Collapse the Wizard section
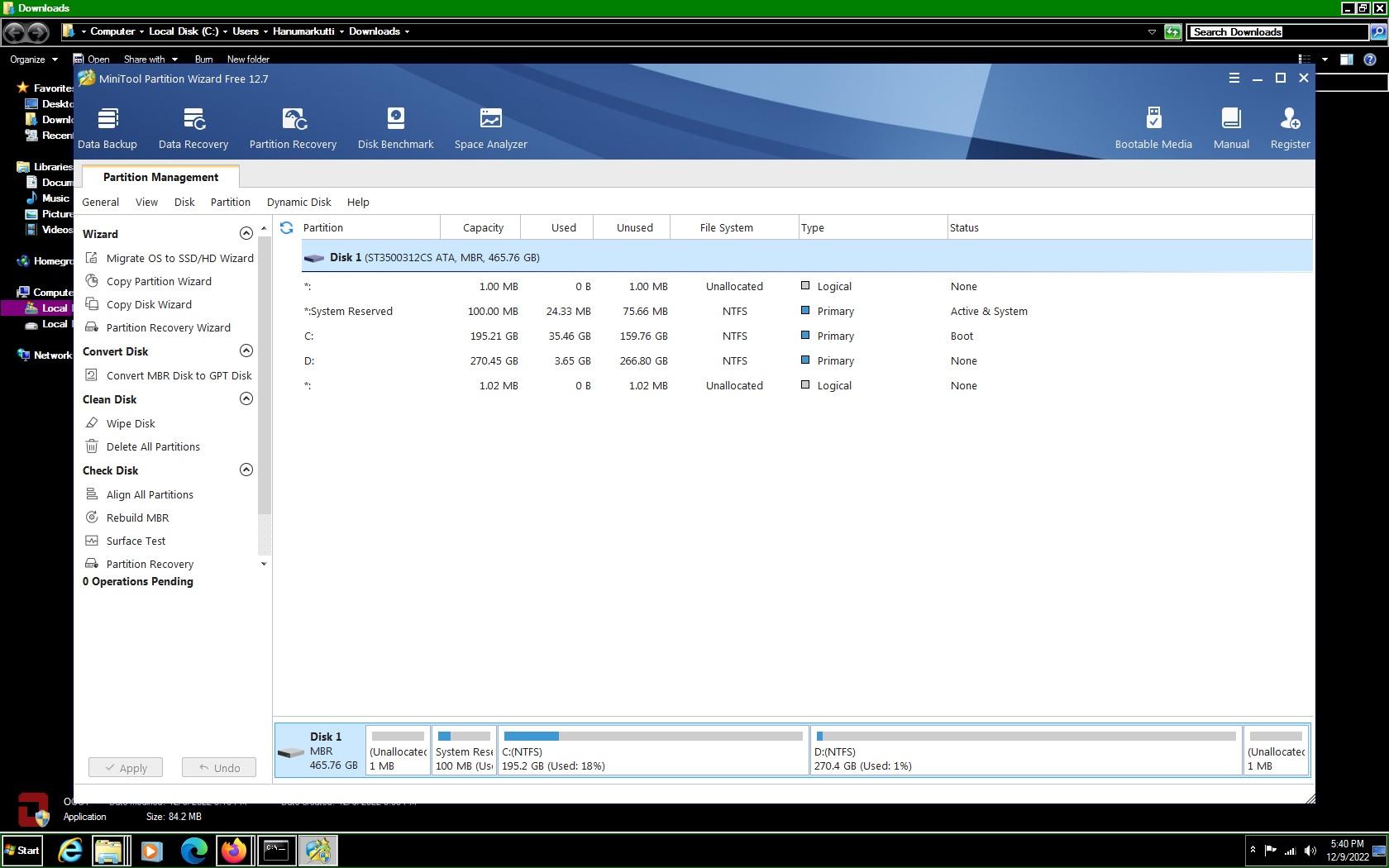The height and width of the screenshot is (868, 1389). (246, 233)
